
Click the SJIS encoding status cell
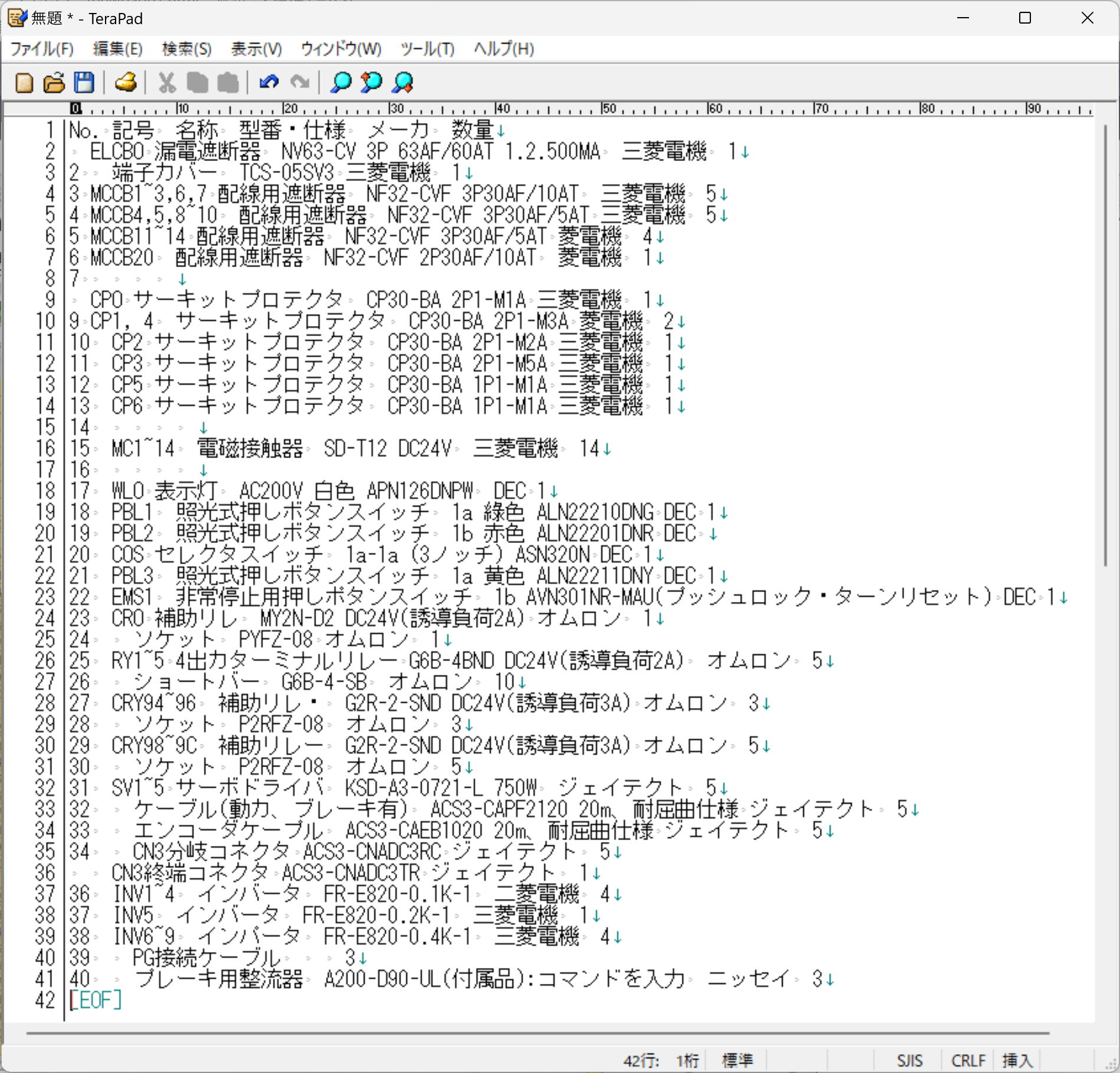point(909,1060)
